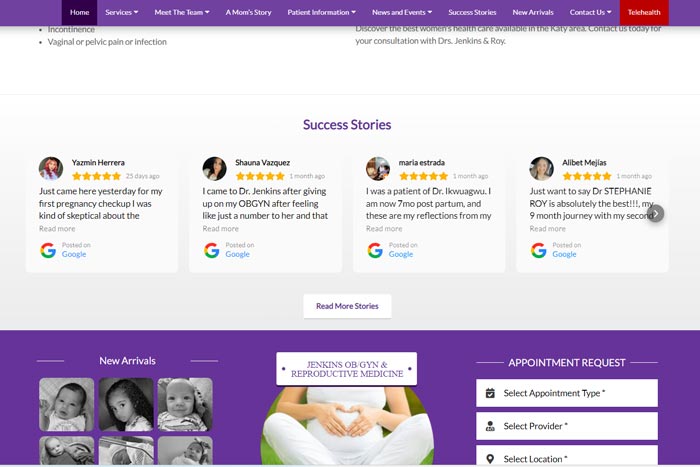Image resolution: width=700 pixels, height=467 pixels.
Task: Click Yazmin Herrera's profile avatar
Action: pyautogui.click(x=51, y=168)
